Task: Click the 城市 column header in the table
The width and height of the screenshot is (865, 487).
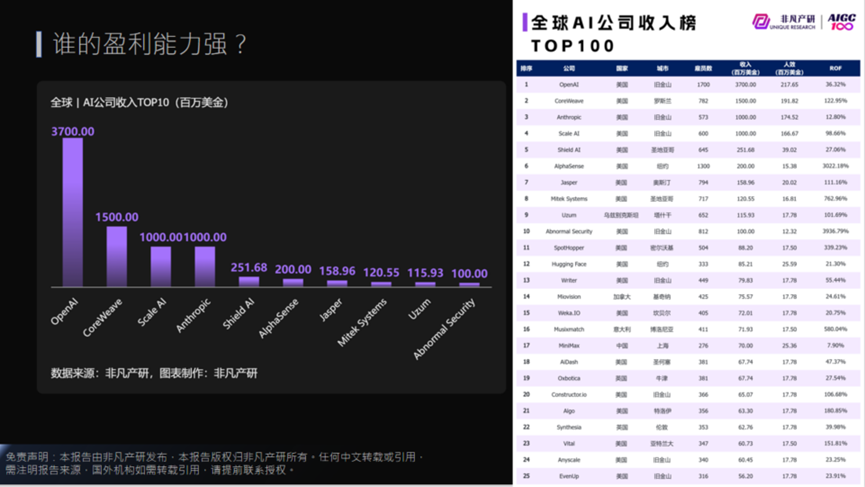Action: 662,69
